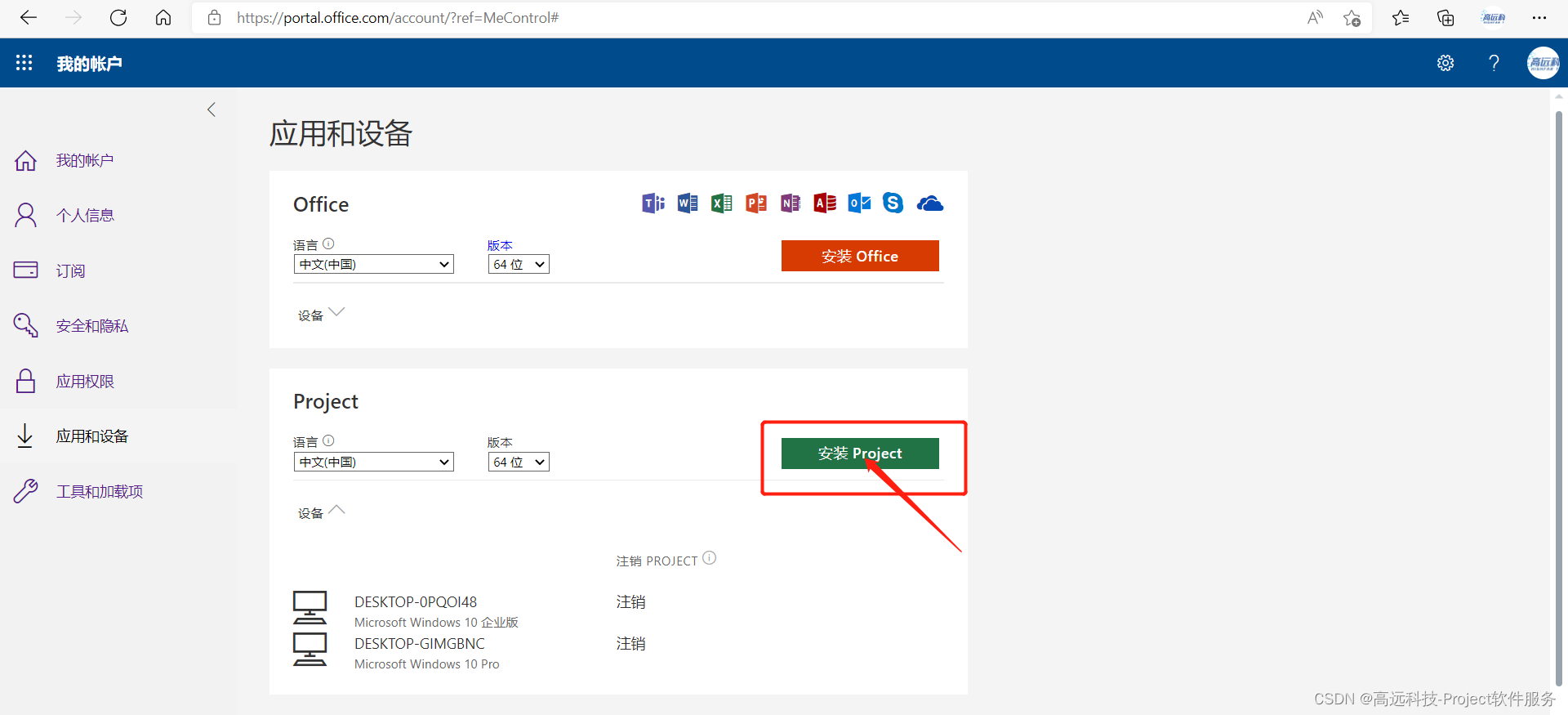Click info icon beside 注销 PROJECT
The image size is (1568, 715).
click(x=709, y=558)
